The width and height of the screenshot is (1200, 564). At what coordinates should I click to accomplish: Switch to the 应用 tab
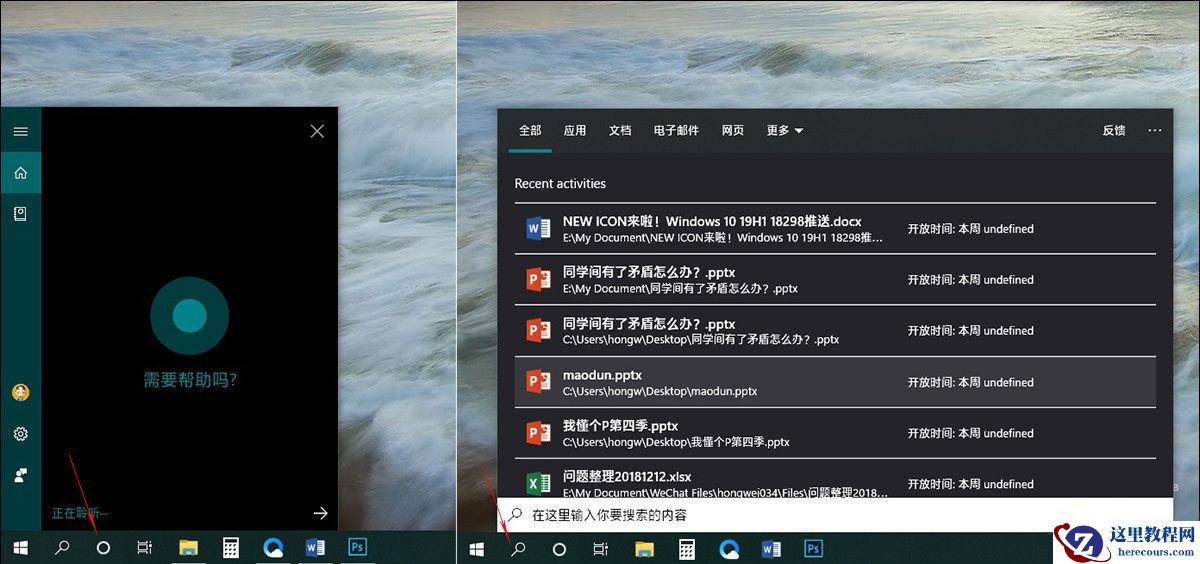click(575, 131)
